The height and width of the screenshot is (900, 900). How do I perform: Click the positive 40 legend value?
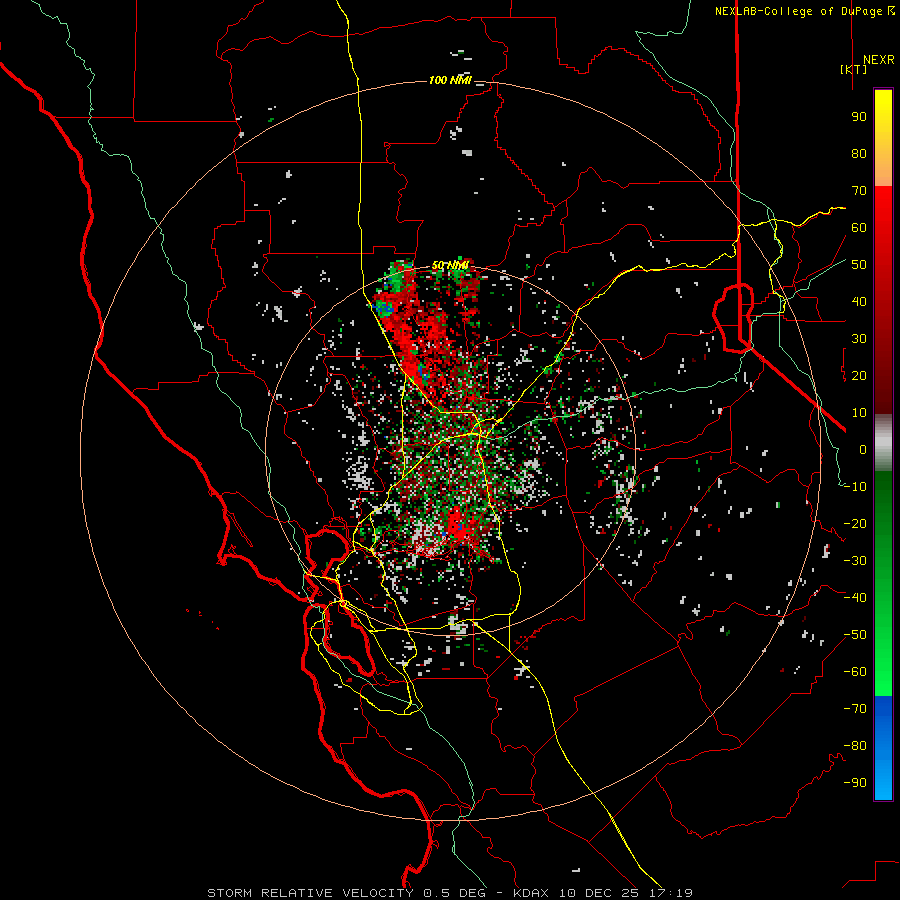(859, 302)
